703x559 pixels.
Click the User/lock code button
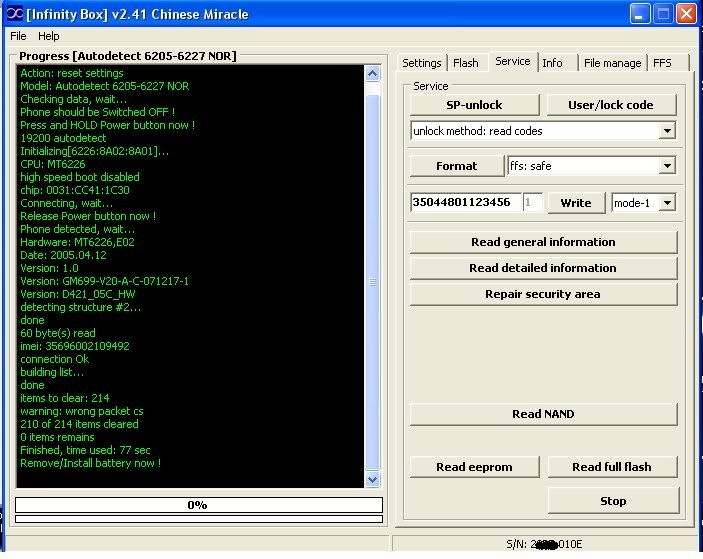(611, 105)
